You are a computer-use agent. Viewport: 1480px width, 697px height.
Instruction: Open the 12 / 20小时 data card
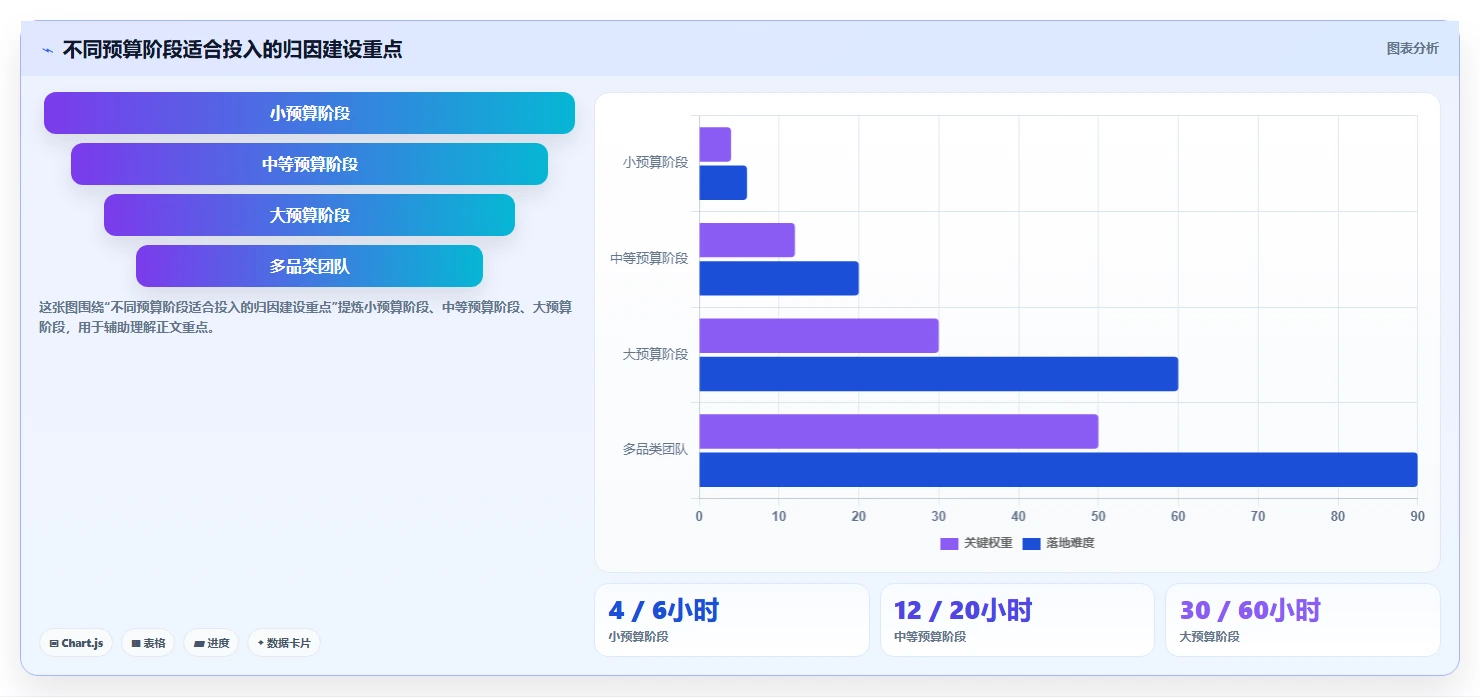pyautogui.click(x=1018, y=620)
